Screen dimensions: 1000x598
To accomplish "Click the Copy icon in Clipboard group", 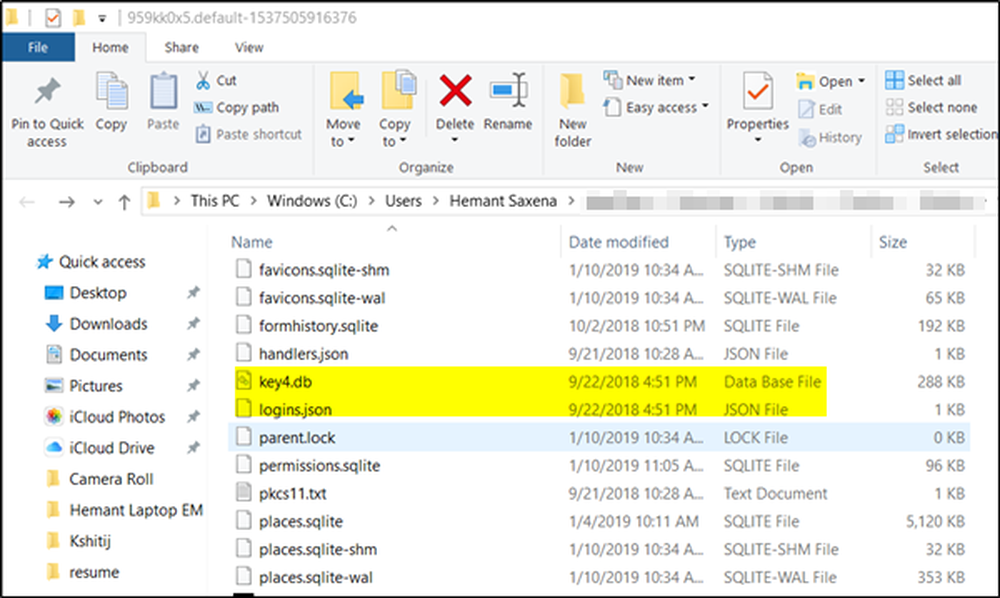I will pyautogui.click(x=111, y=93).
